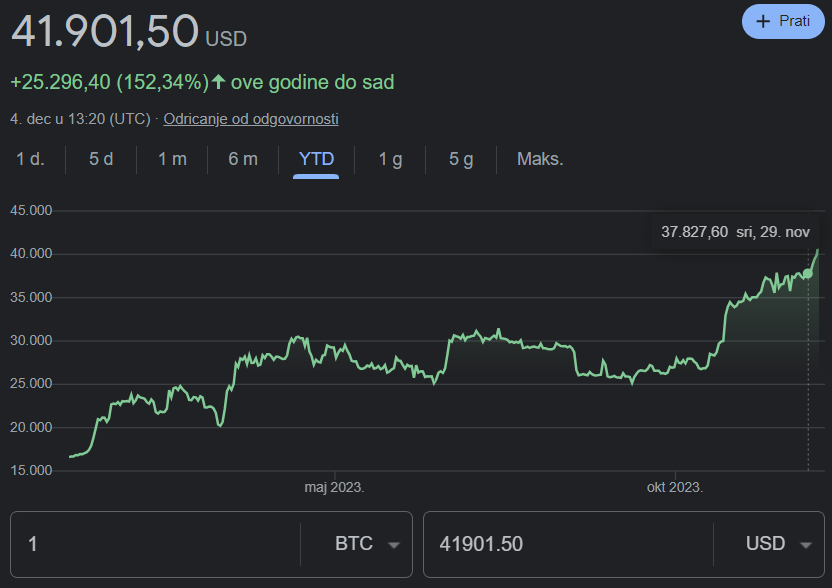Viewport: 832px width, 588px height.
Task: Click the YTD tab
Action: (x=316, y=159)
